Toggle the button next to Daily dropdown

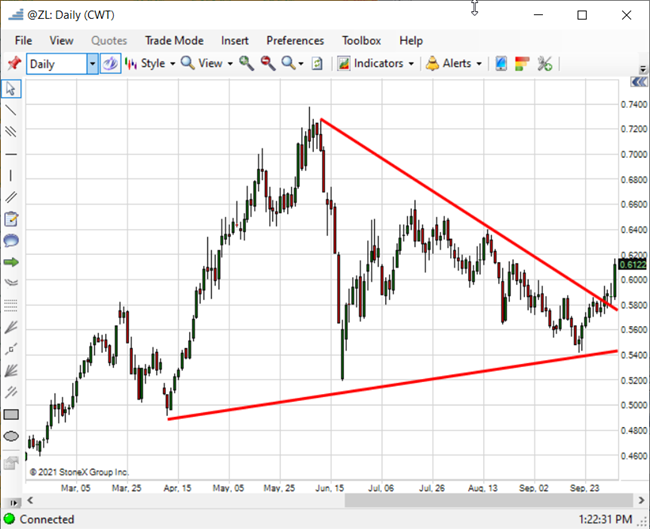(x=110, y=64)
